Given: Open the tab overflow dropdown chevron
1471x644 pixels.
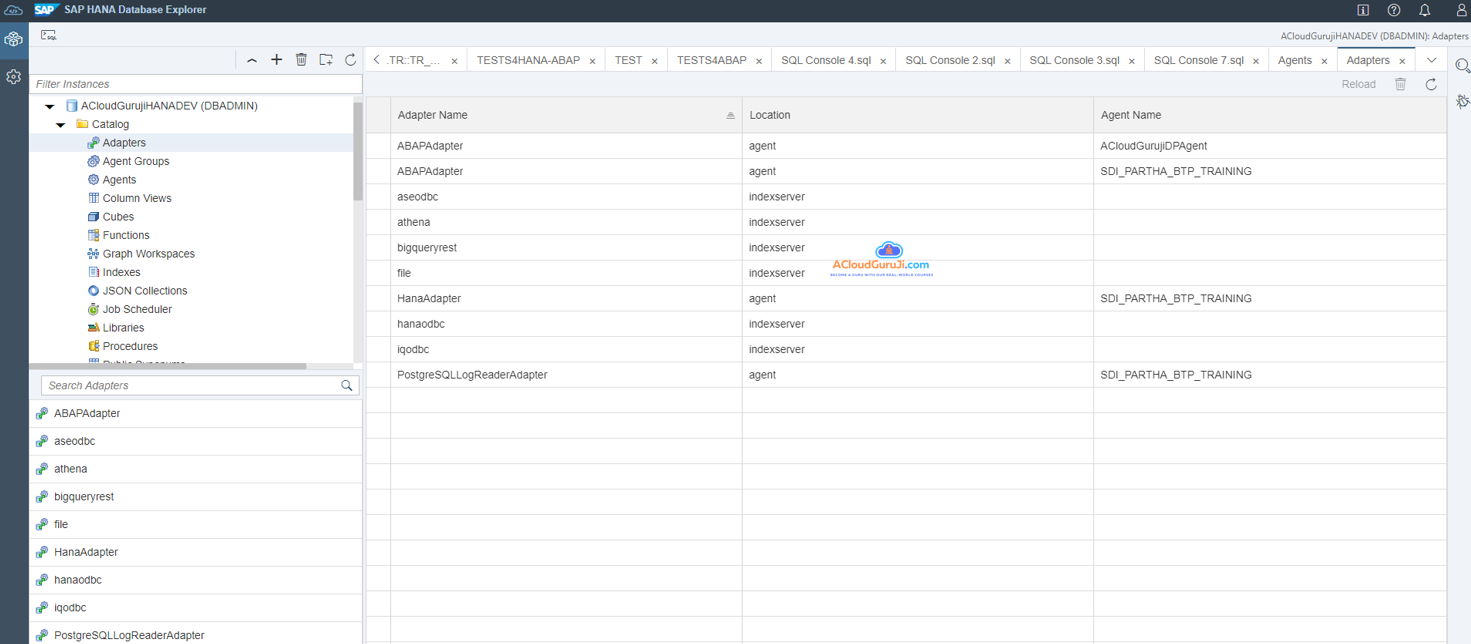Looking at the screenshot, I should 1431,60.
